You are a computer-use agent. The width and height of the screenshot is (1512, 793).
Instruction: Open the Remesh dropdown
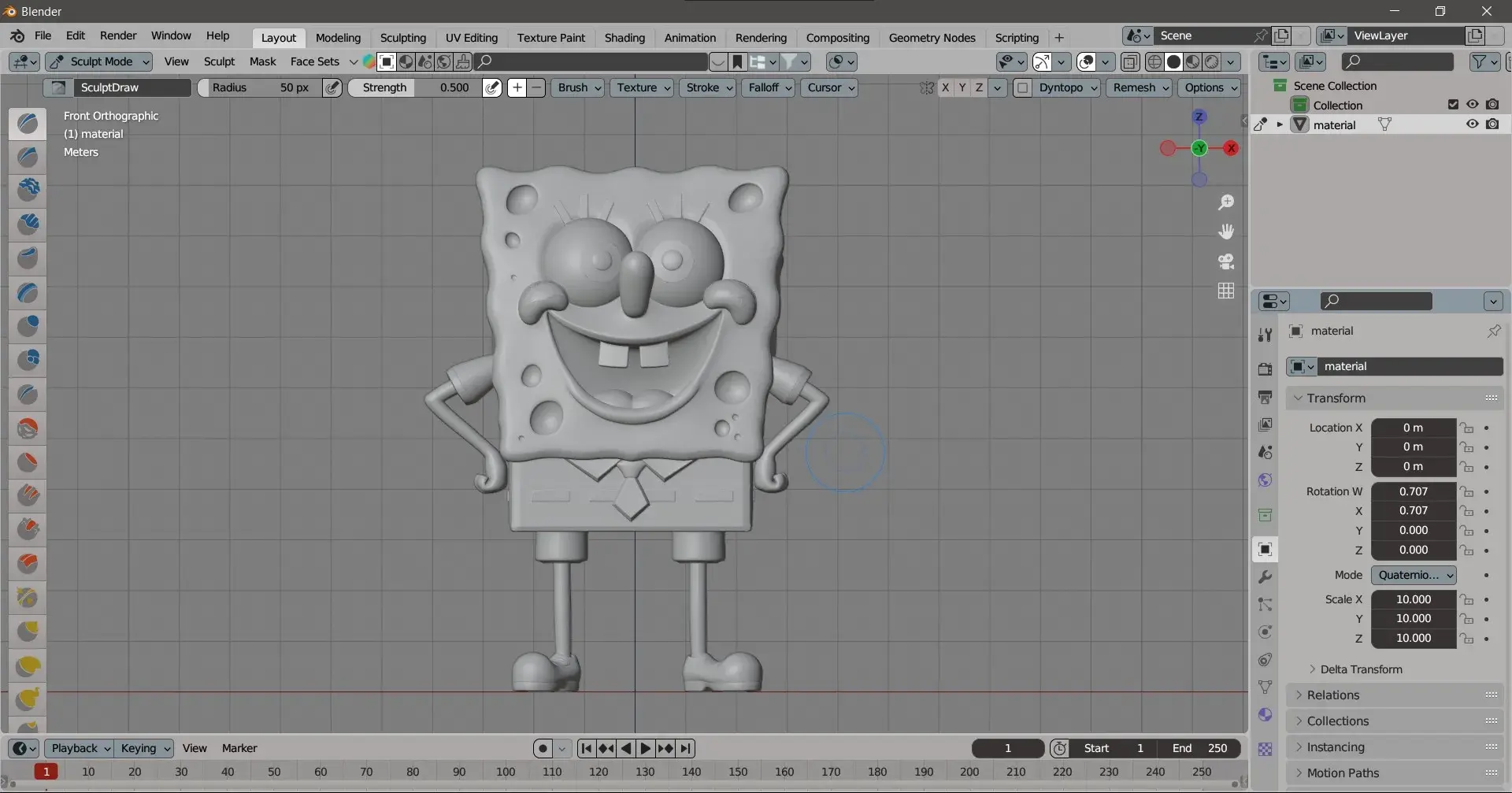(x=1140, y=87)
